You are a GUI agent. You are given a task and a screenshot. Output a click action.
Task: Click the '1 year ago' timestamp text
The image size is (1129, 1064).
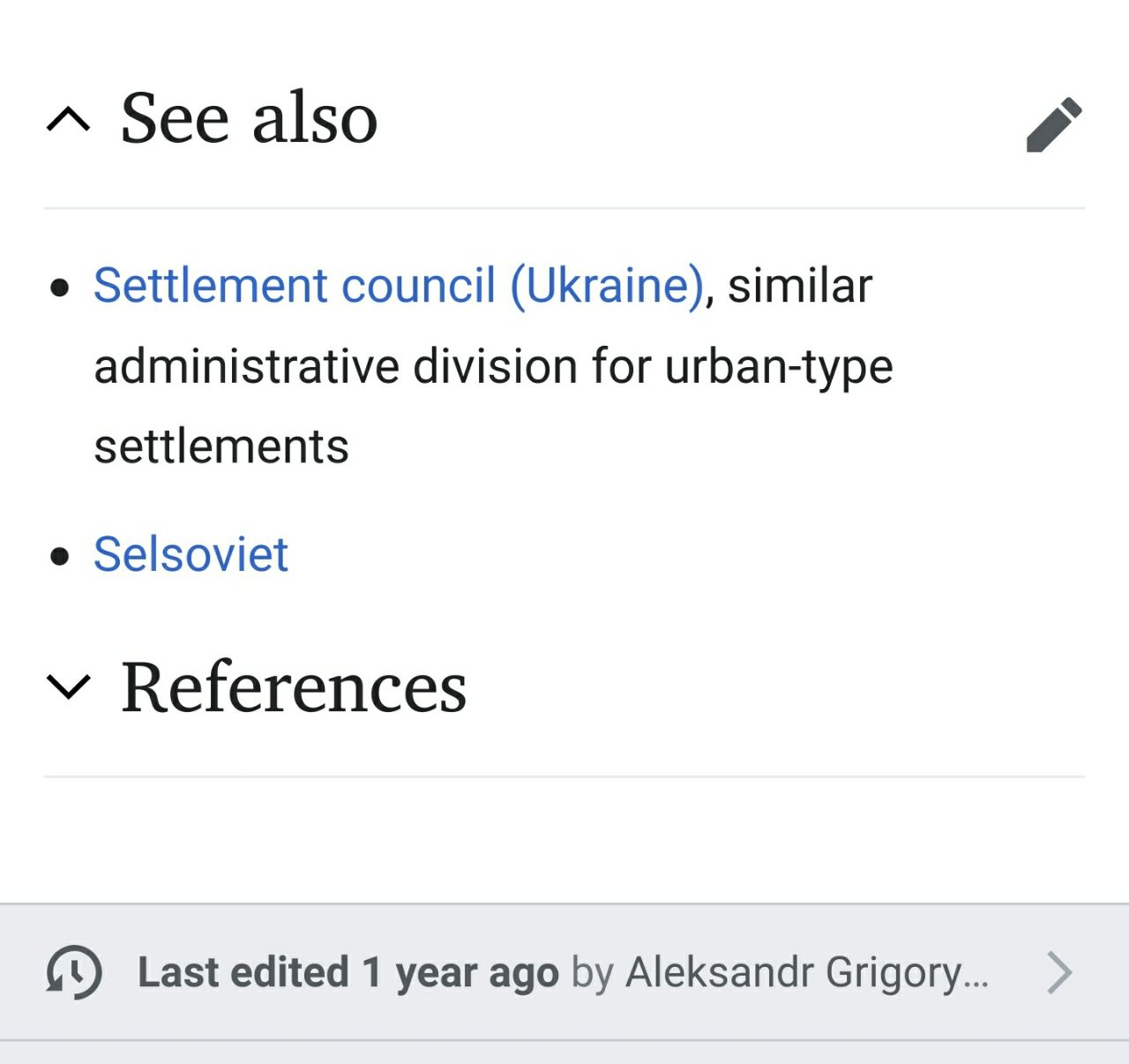click(460, 973)
